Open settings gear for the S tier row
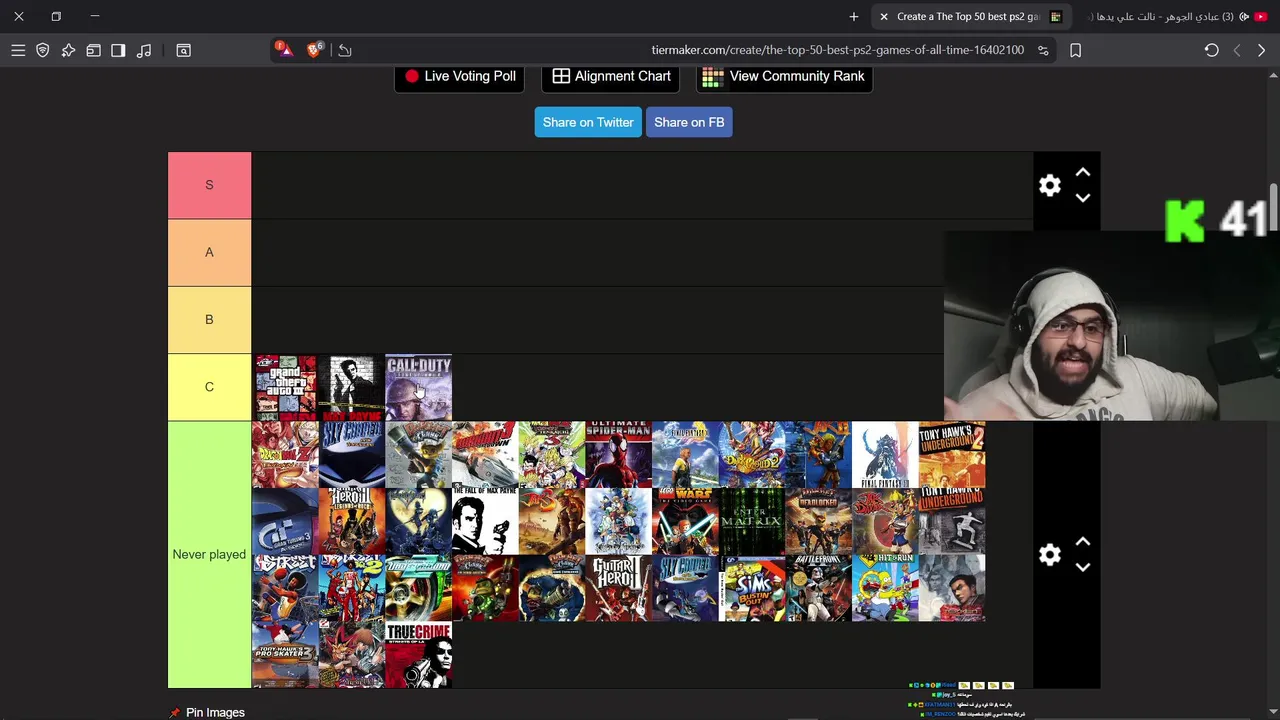The width and height of the screenshot is (1280, 720). (1050, 186)
